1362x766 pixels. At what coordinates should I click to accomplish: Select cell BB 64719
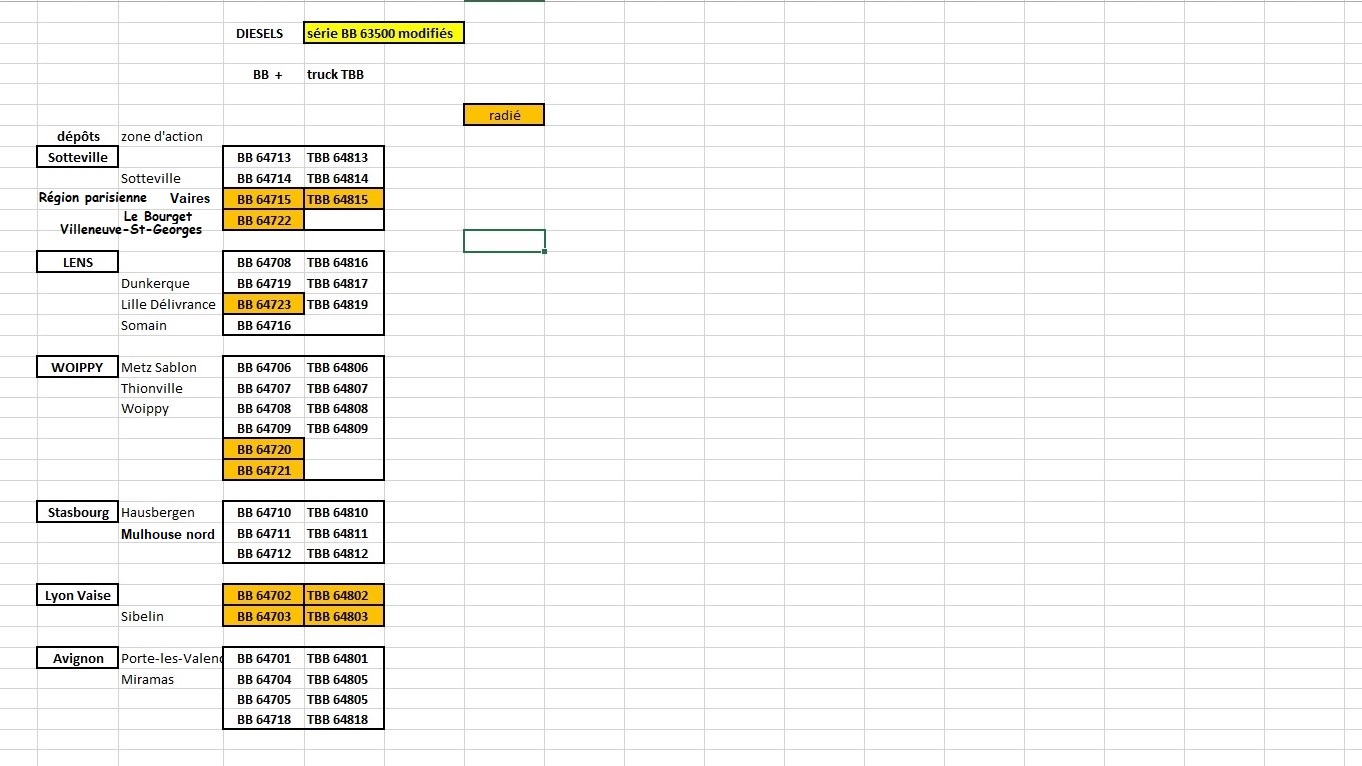[264, 283]
